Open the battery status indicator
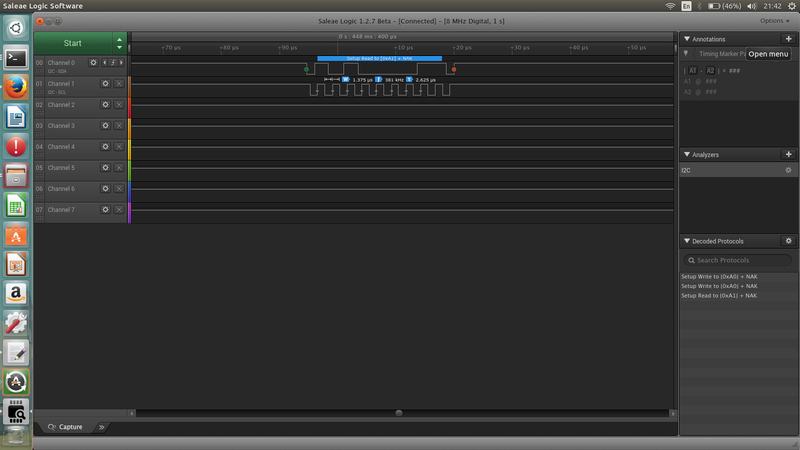The height and width of the screenshot is (450, 800). point(724,6)
